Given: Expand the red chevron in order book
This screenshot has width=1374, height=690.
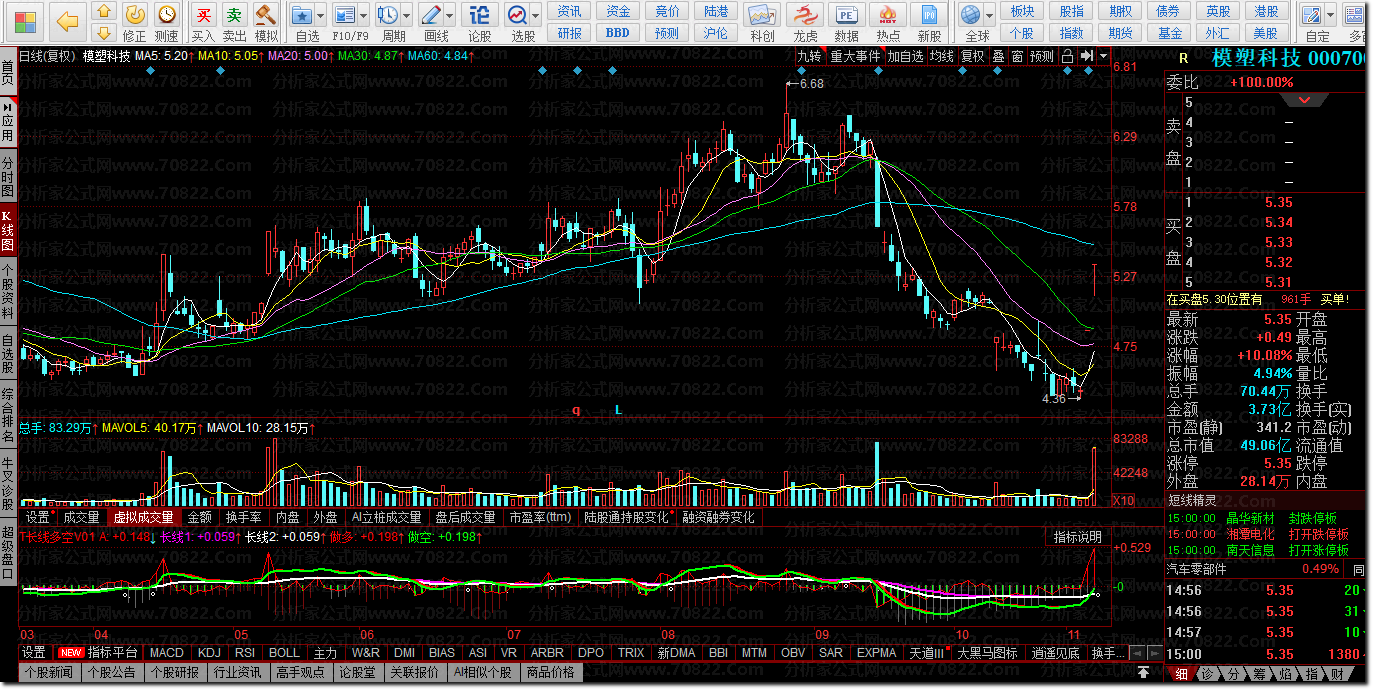Looking at the screenshot, I should click(1305, 100).
